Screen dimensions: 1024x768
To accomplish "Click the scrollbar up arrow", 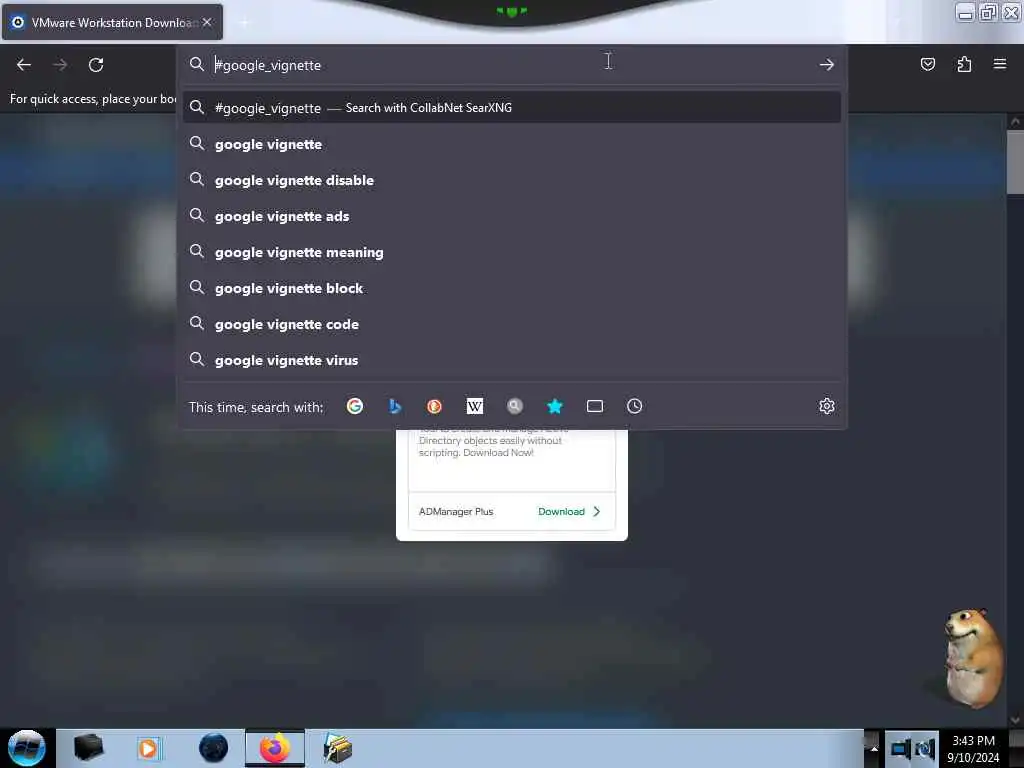I will (1014, 121).
